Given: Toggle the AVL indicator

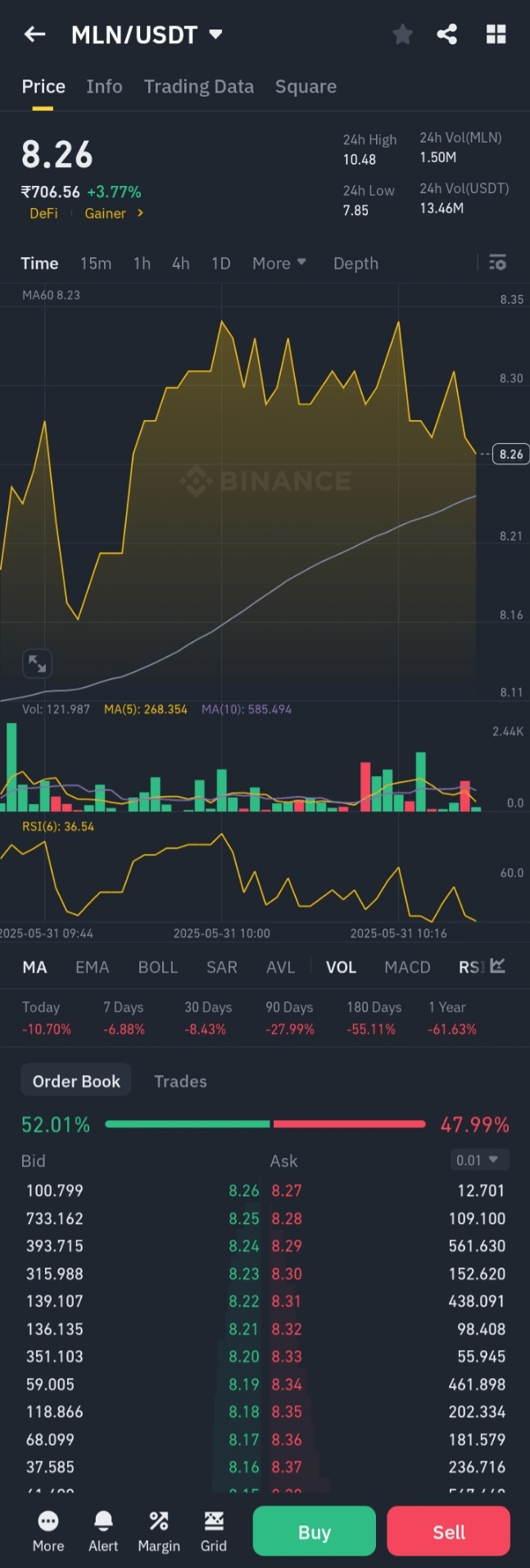Looking at the screenshot, I should (281, 967).
